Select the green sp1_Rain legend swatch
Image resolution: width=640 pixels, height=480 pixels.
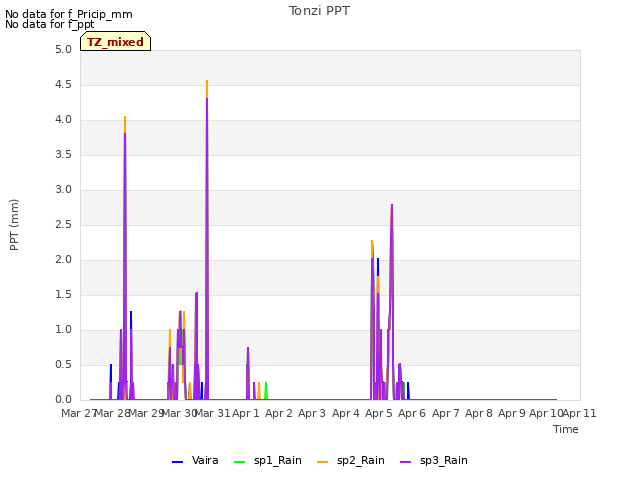(x=239, y=462)
